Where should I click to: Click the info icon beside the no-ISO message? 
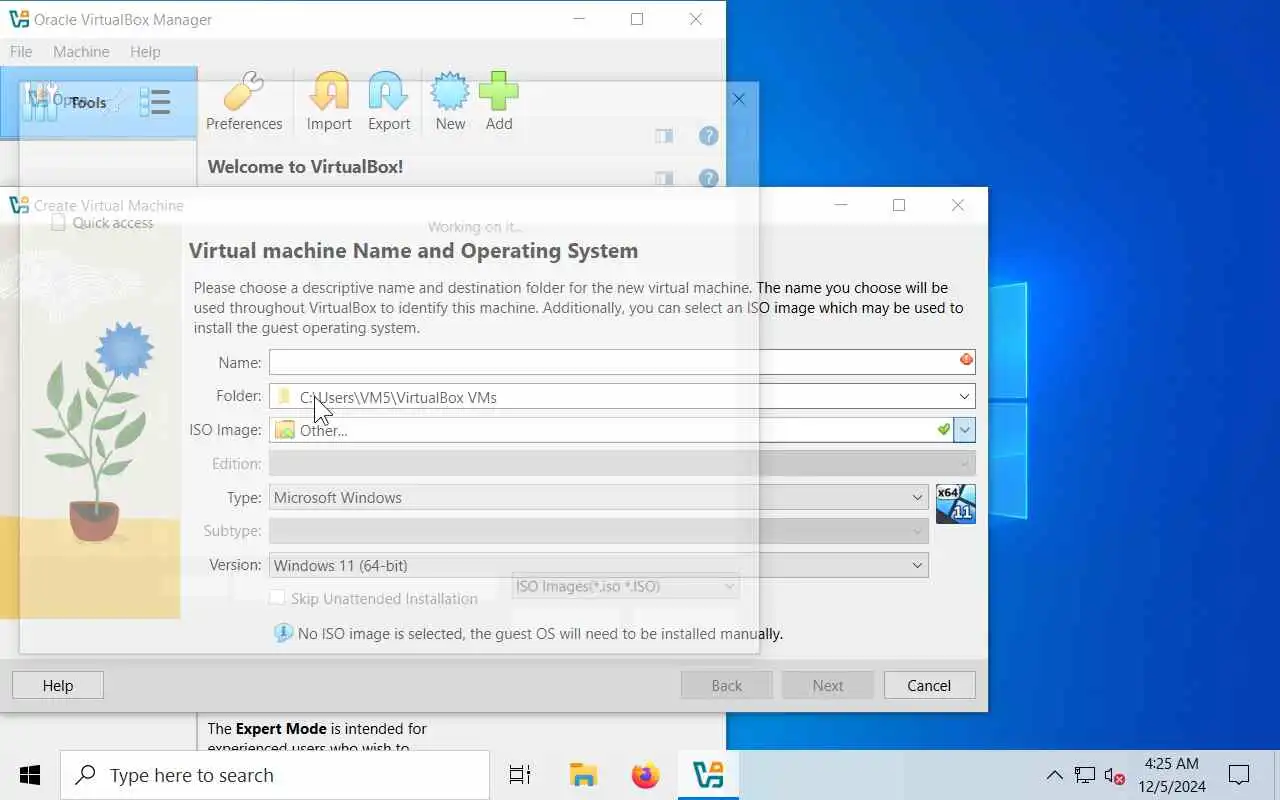(283, 633)
